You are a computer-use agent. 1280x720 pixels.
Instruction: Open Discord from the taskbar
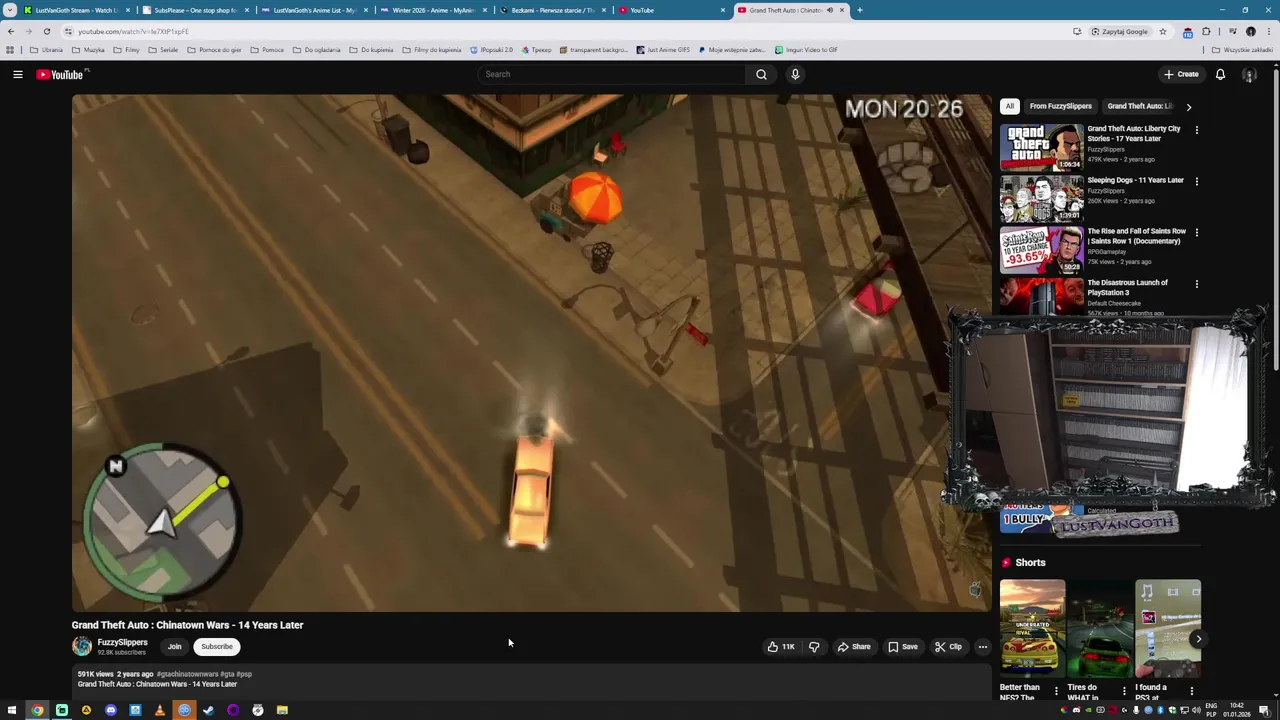tap(110, 710)
